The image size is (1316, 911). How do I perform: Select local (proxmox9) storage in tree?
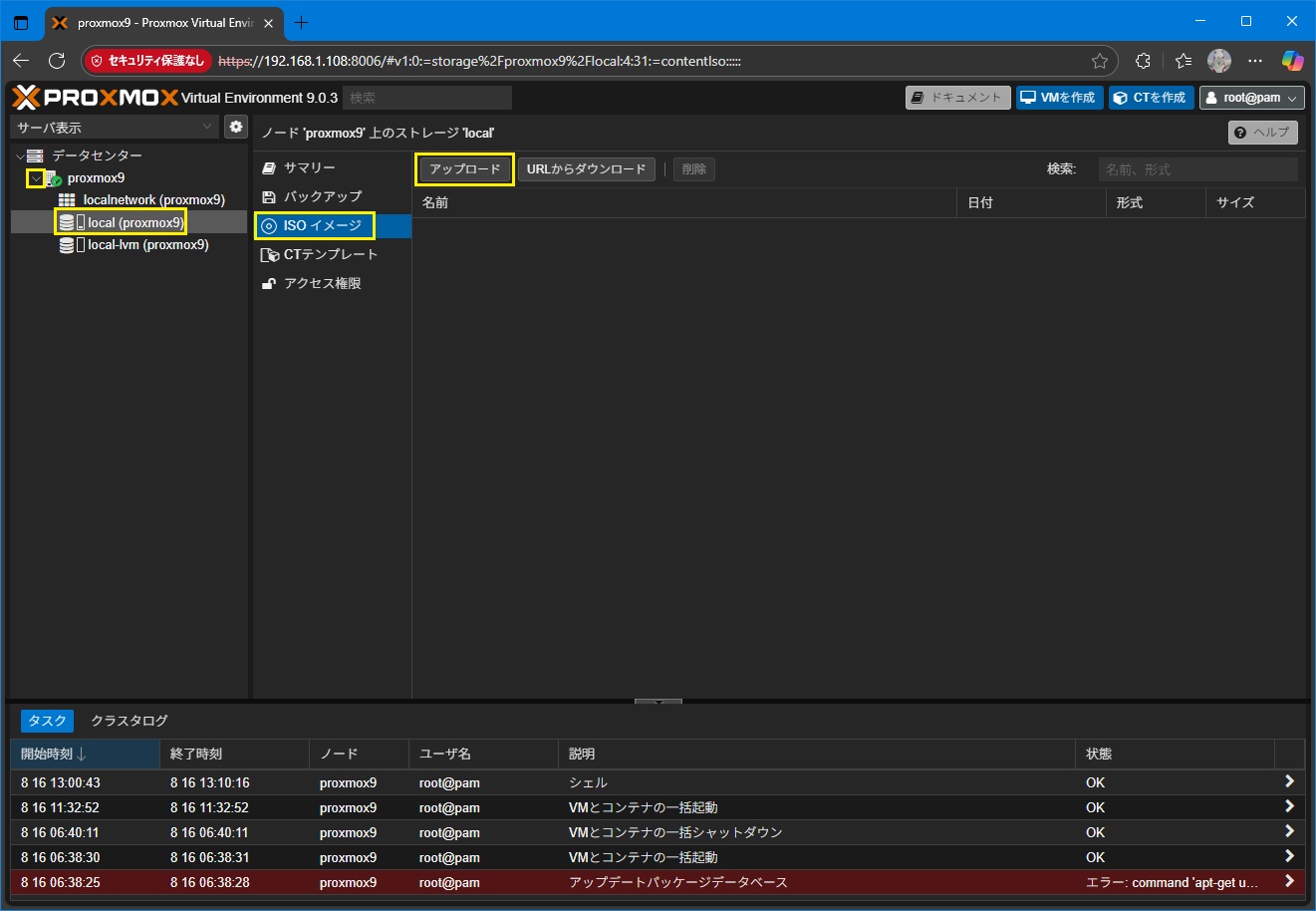coord(129,222)
